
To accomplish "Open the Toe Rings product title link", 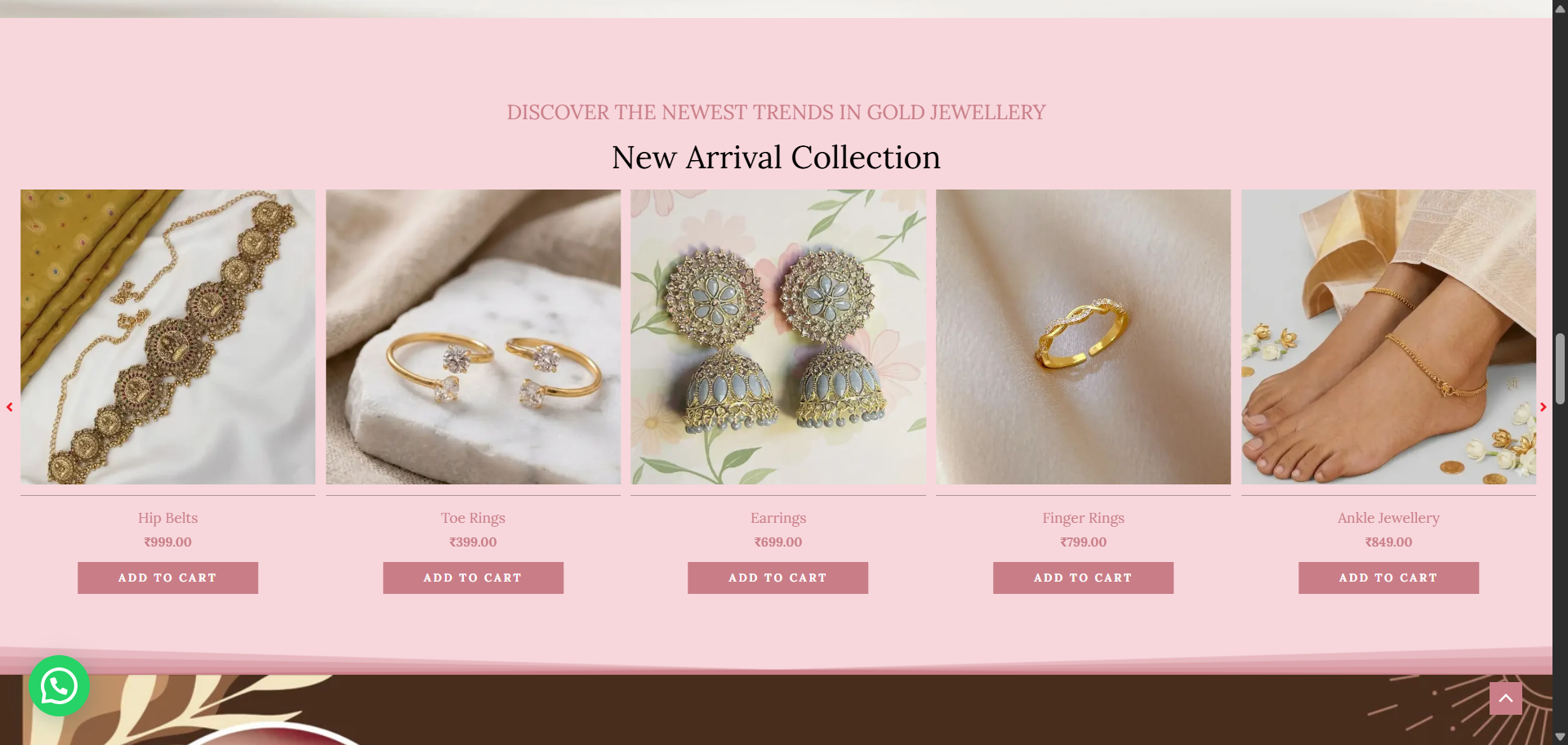I will click(x=473, y=518).
